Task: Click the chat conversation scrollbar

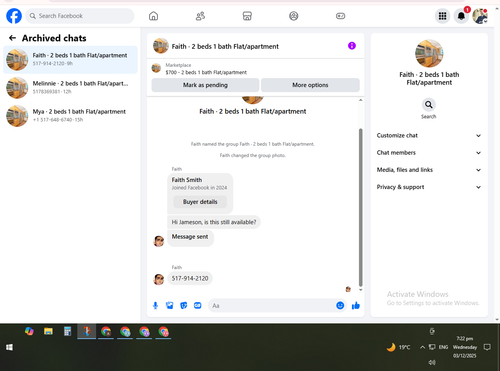Action: [x=360, y=207]
